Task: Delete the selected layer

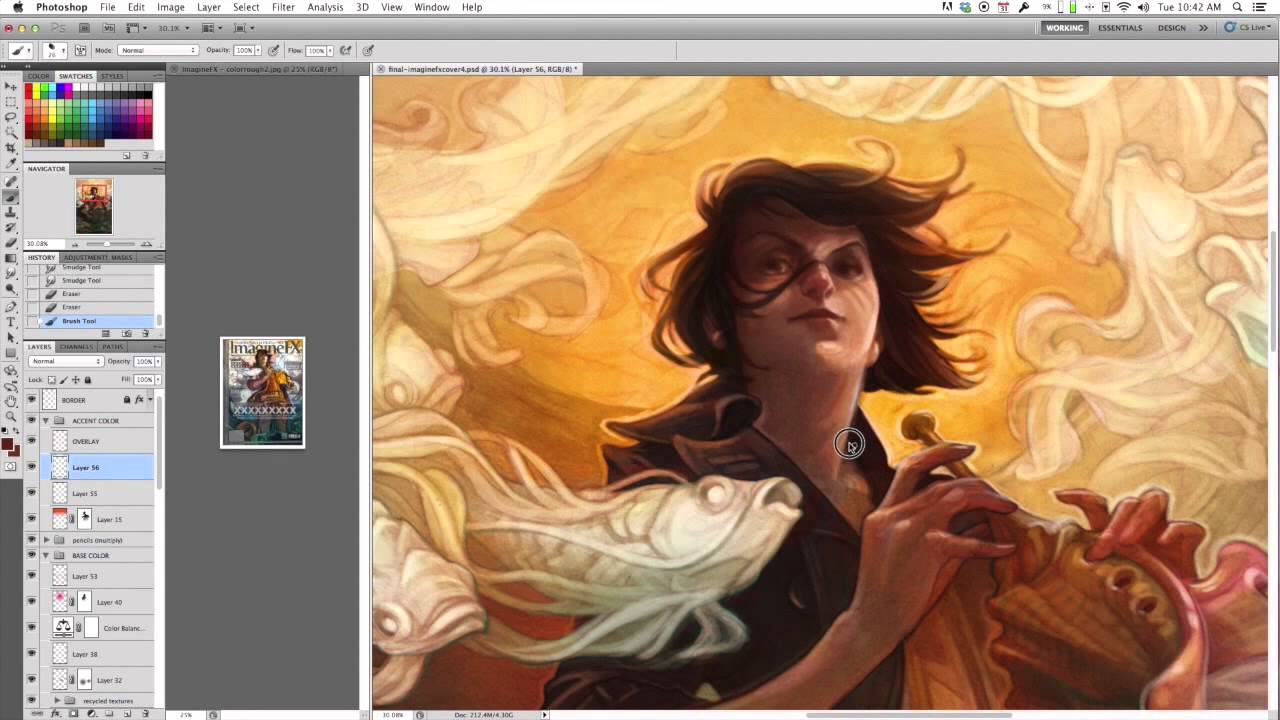Action: tap(145, 713)
